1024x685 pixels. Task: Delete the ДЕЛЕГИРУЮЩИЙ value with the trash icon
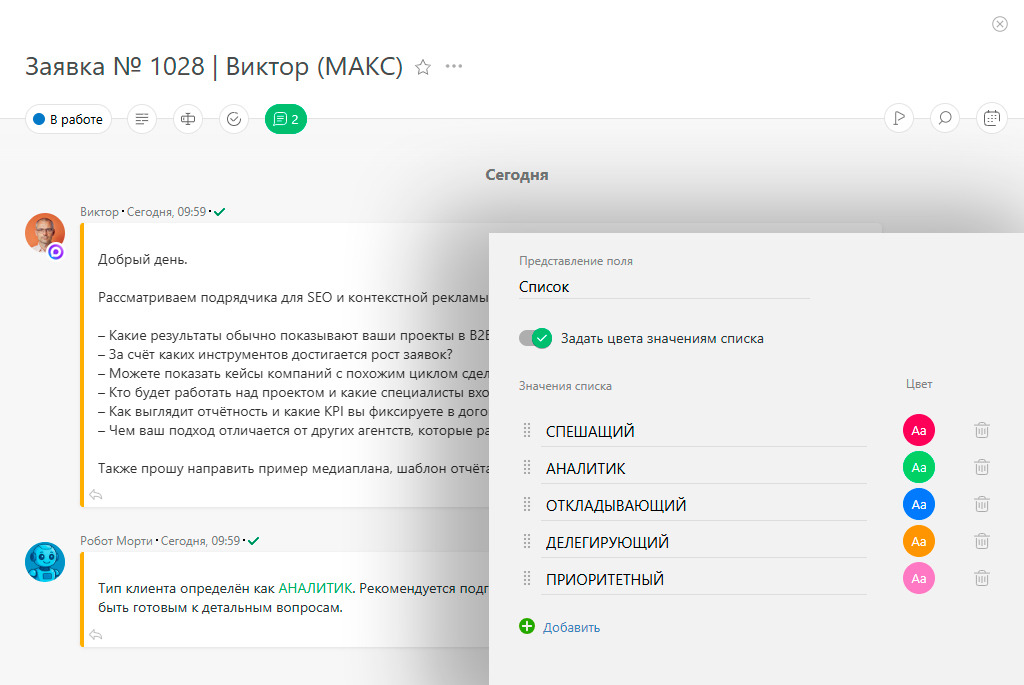(x=982, y=541)
